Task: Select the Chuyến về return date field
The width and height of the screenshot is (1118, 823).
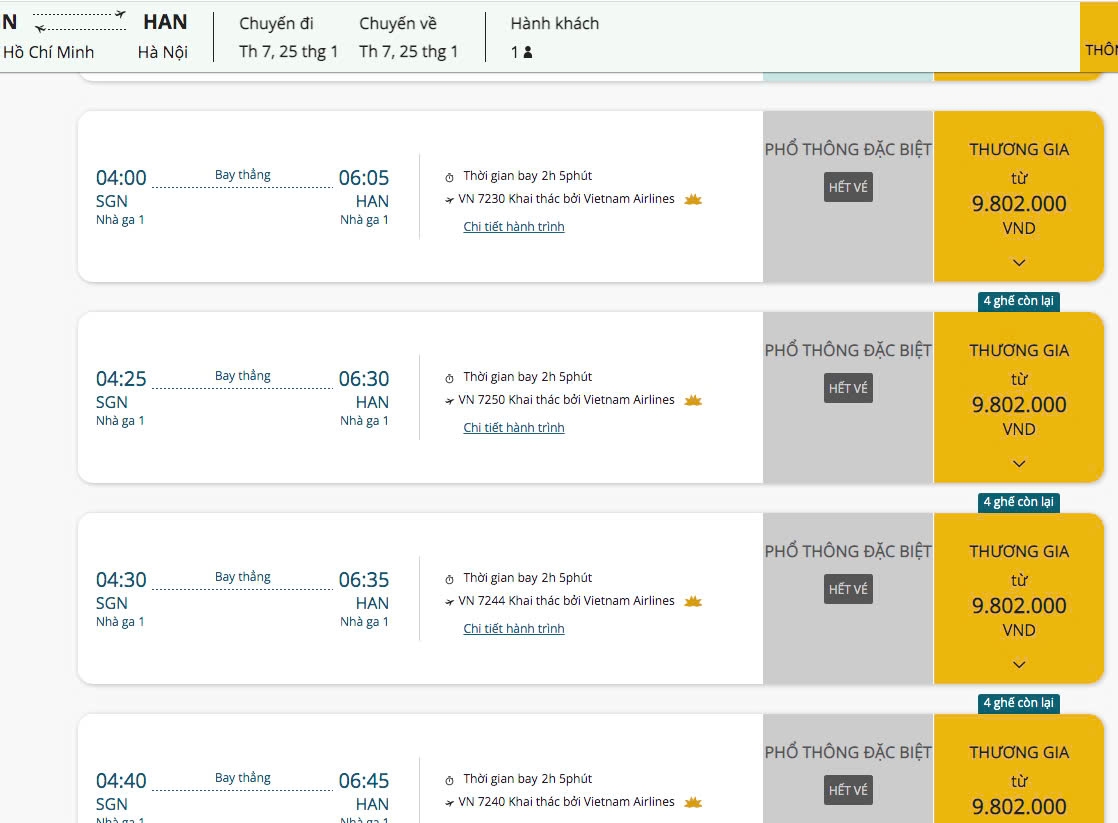Action: tap(408, 38)
